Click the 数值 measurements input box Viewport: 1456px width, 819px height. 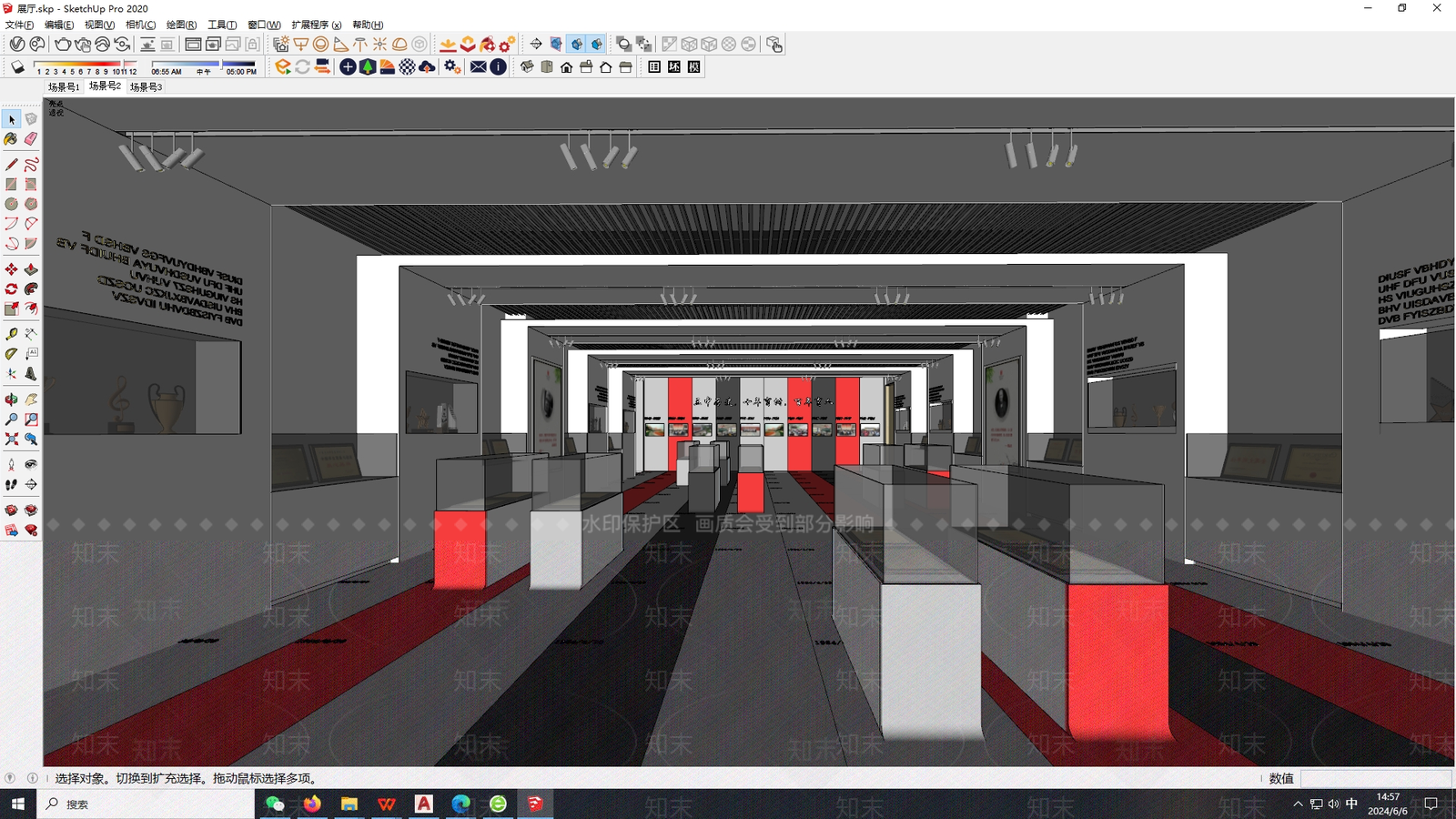tap(1375, 778)
